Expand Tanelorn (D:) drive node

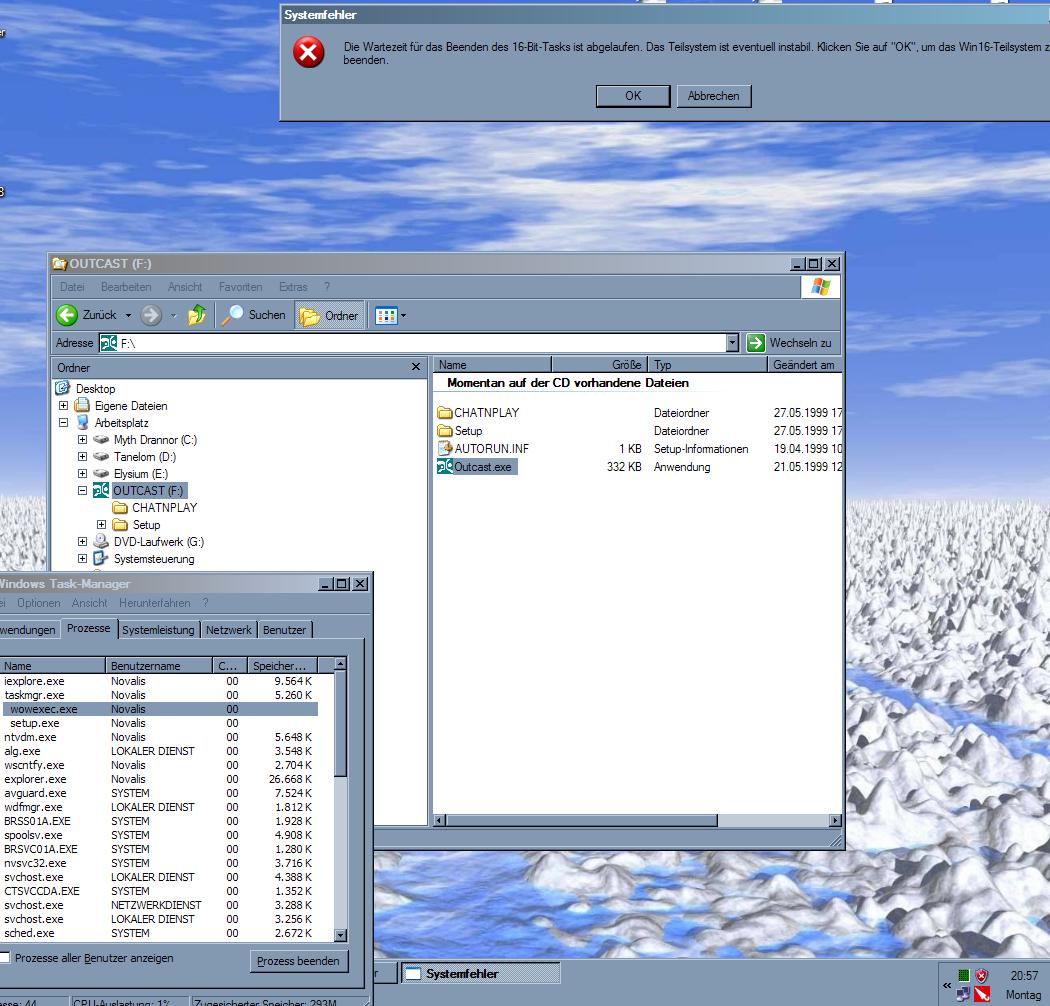point(82,456)
